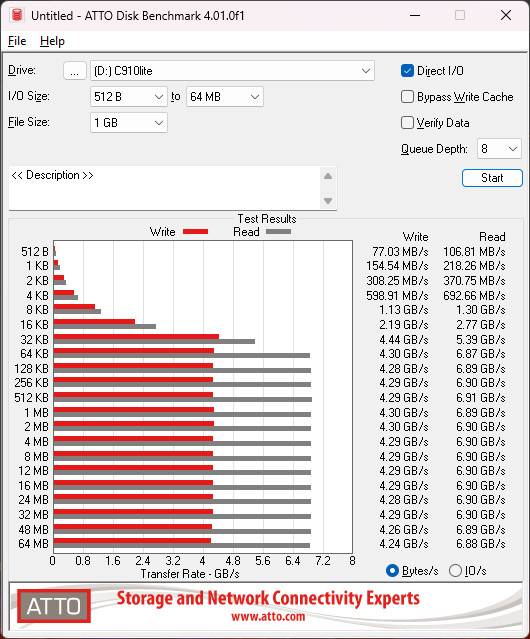530x639 pixels.
Task: Start the benchmark
Action: pos(492,178)
